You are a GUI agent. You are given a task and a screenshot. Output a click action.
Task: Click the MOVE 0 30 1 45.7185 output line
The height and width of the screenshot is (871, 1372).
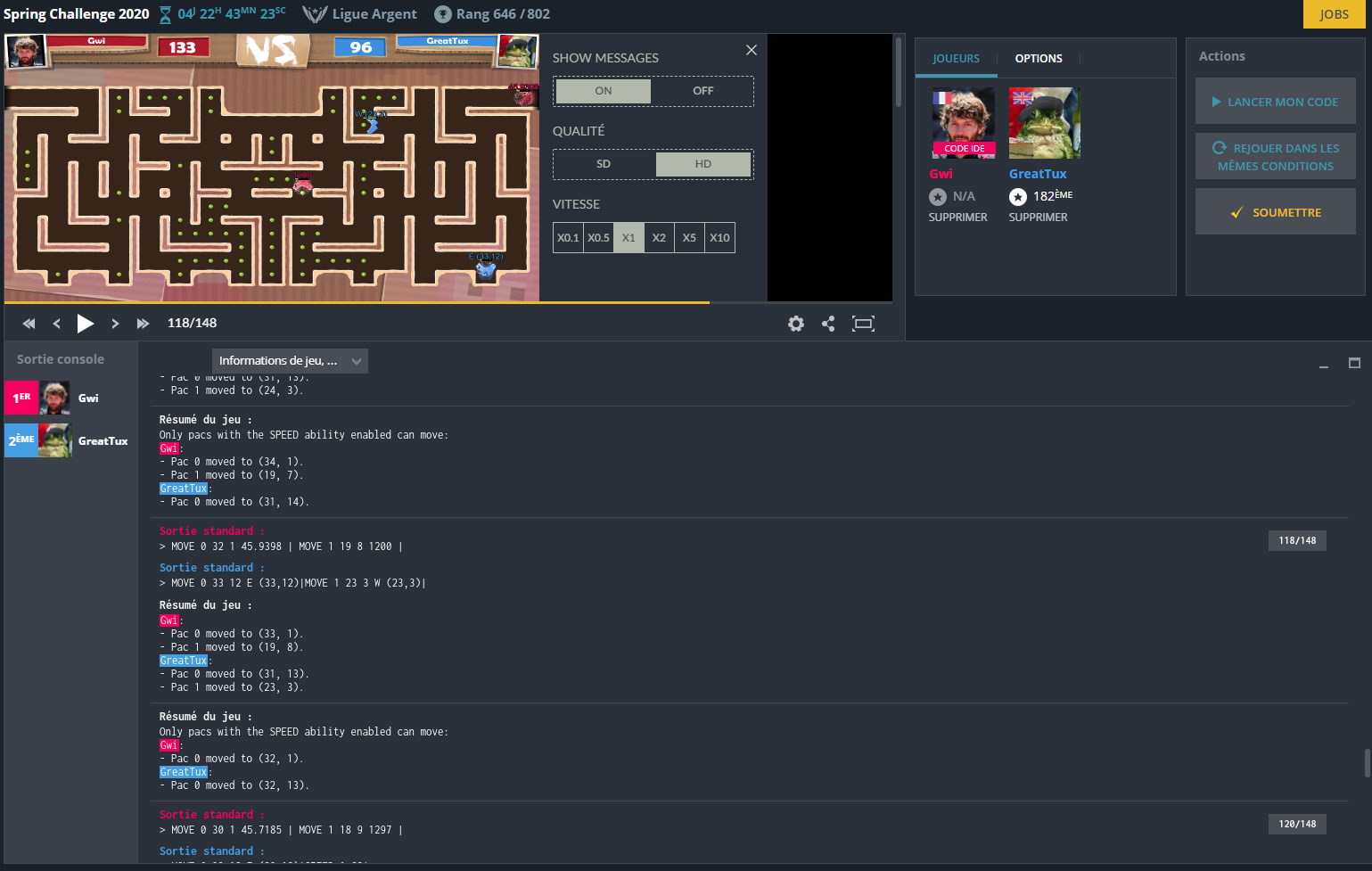point(281,830)
